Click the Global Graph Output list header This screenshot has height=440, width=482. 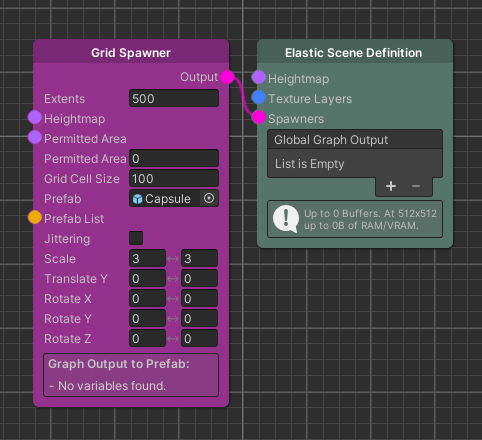pyautogui.click(x=355, y=140)
